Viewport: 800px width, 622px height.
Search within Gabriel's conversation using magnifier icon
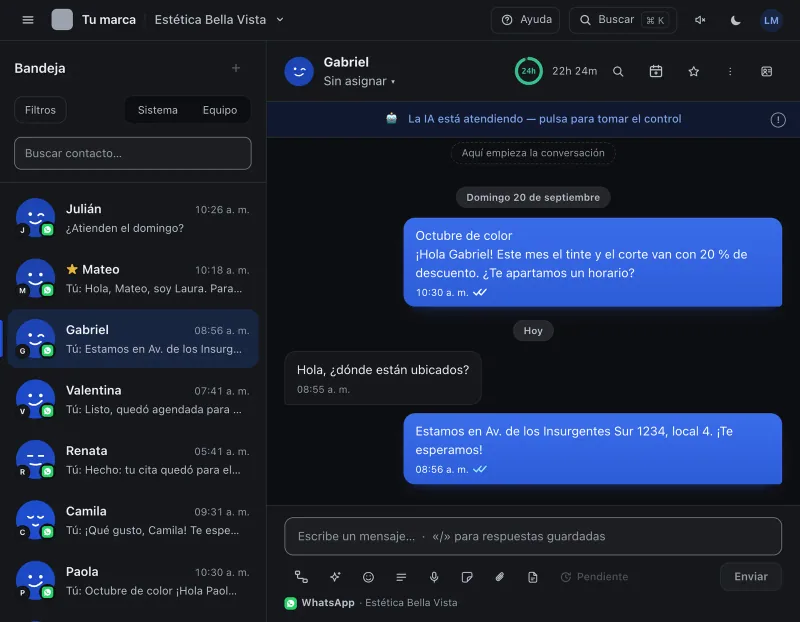pos(618,71)
